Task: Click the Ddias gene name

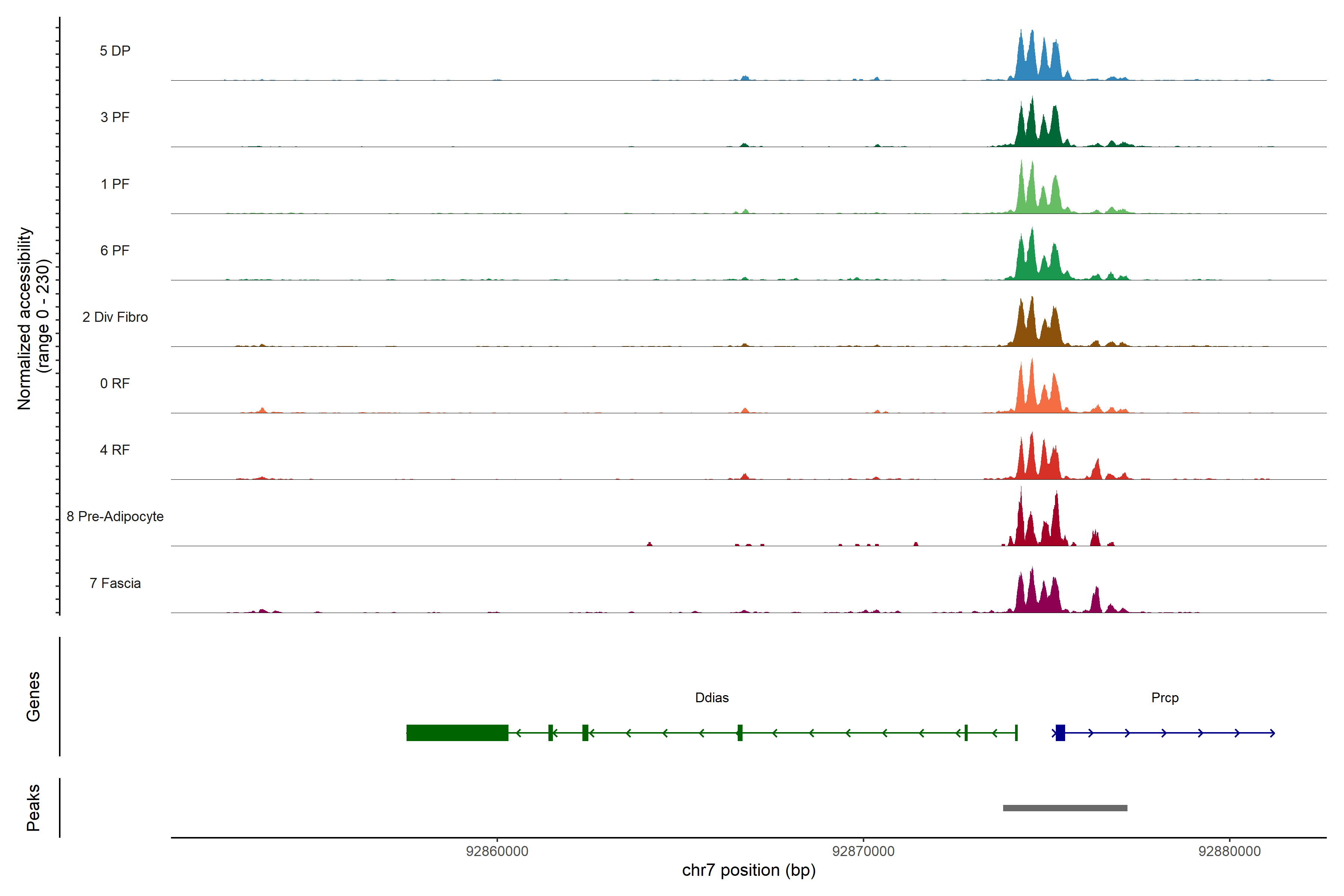Action: pos(712,698)
